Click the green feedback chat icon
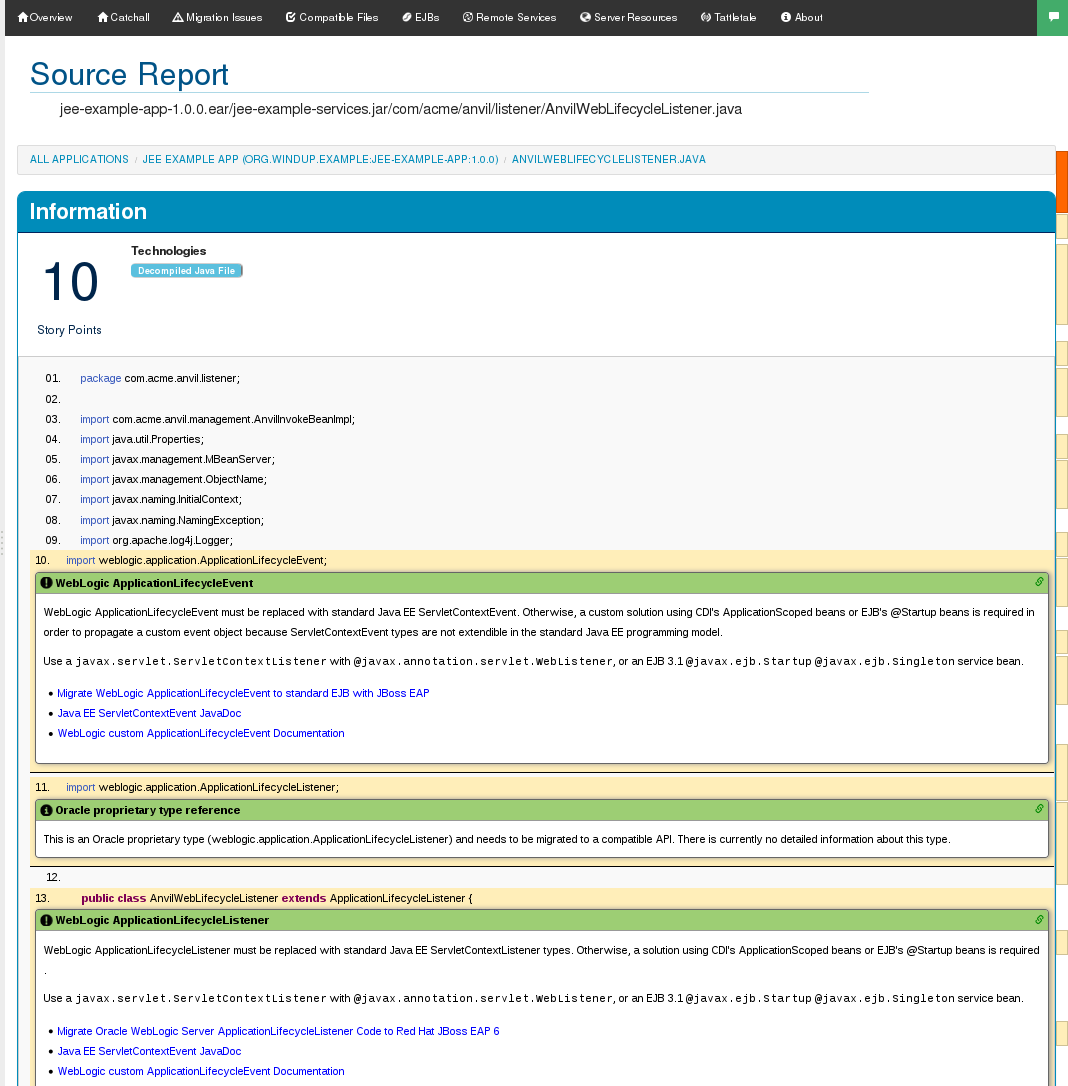This screenshot has width=1068, height=1086. (1052, 17)
